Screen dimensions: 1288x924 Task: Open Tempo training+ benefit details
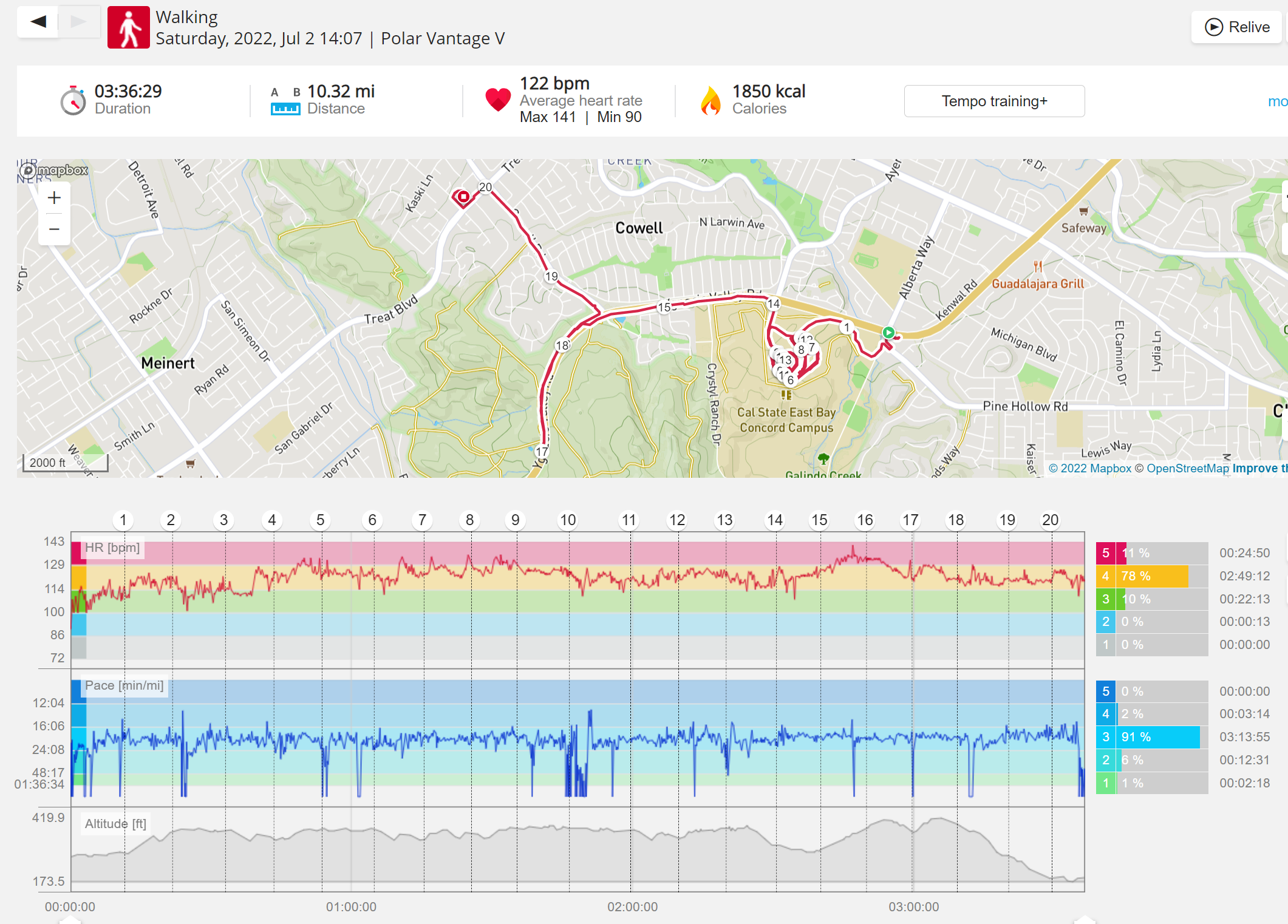pos(994,101)
